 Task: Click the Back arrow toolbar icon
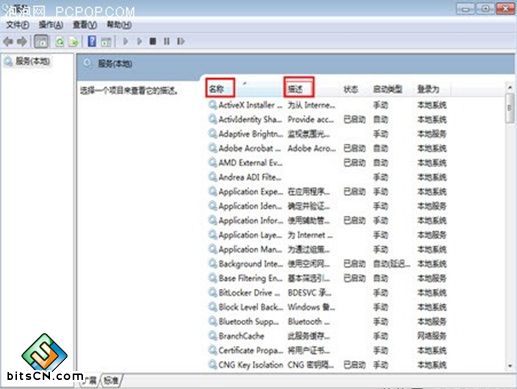8,42
